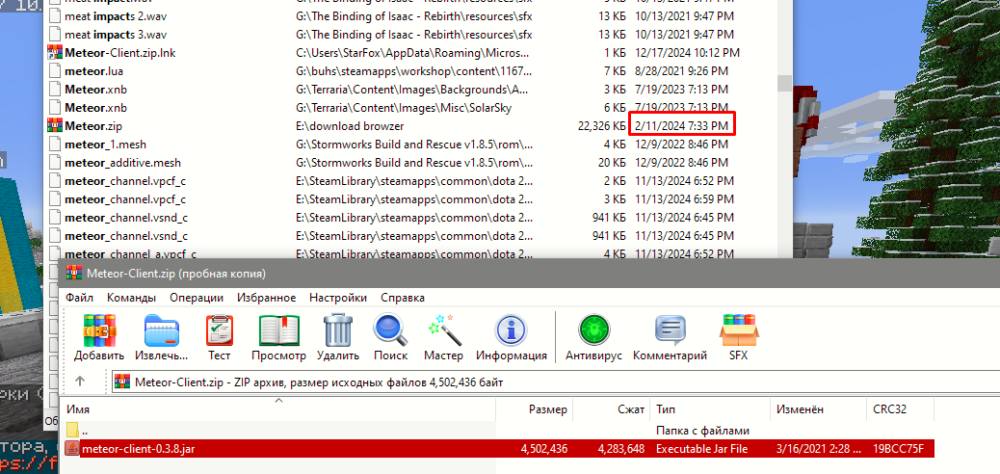This screenshot has width=1000, height=474.
Task: Click file icon of meteor_1.mesh row
Action: (55, 144)
